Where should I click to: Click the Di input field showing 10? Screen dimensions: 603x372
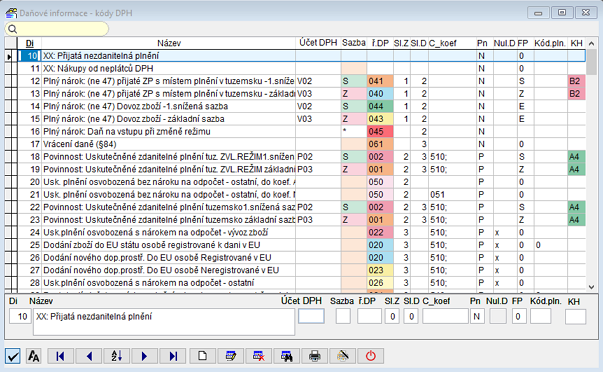20,317
